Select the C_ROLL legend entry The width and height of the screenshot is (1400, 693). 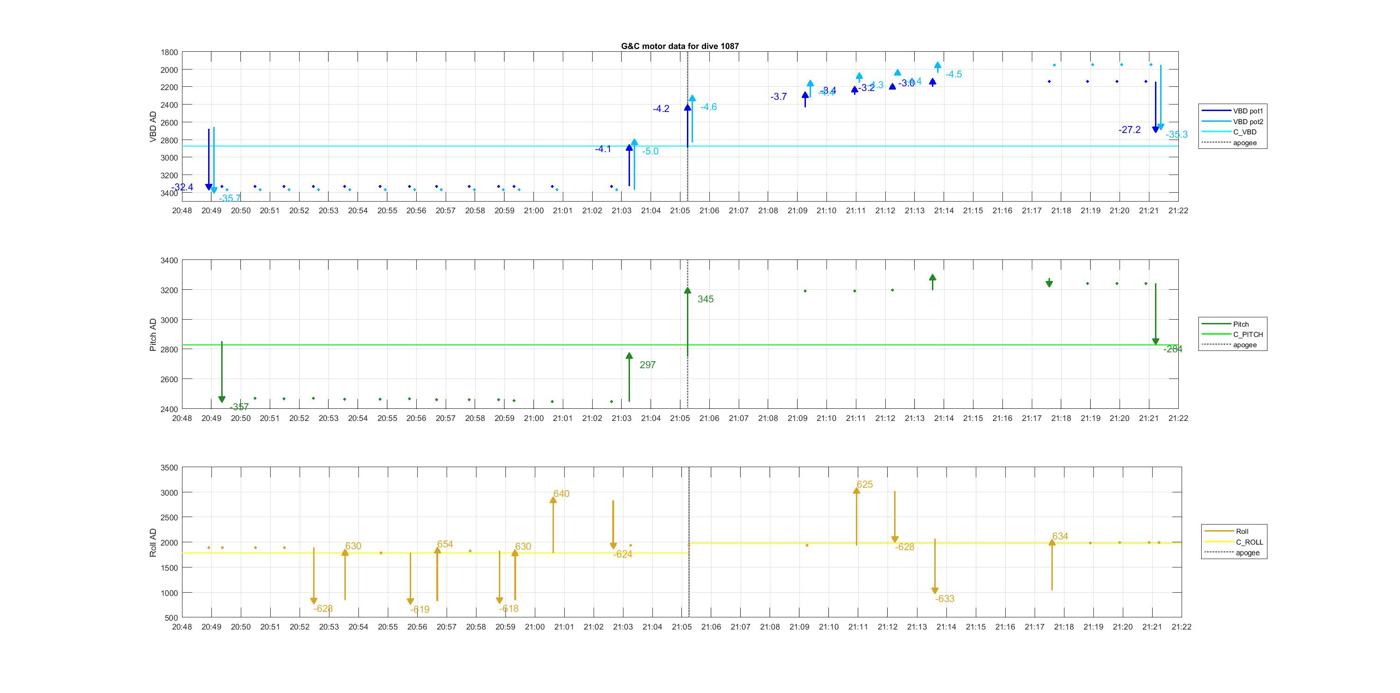tap(1234, 542)
